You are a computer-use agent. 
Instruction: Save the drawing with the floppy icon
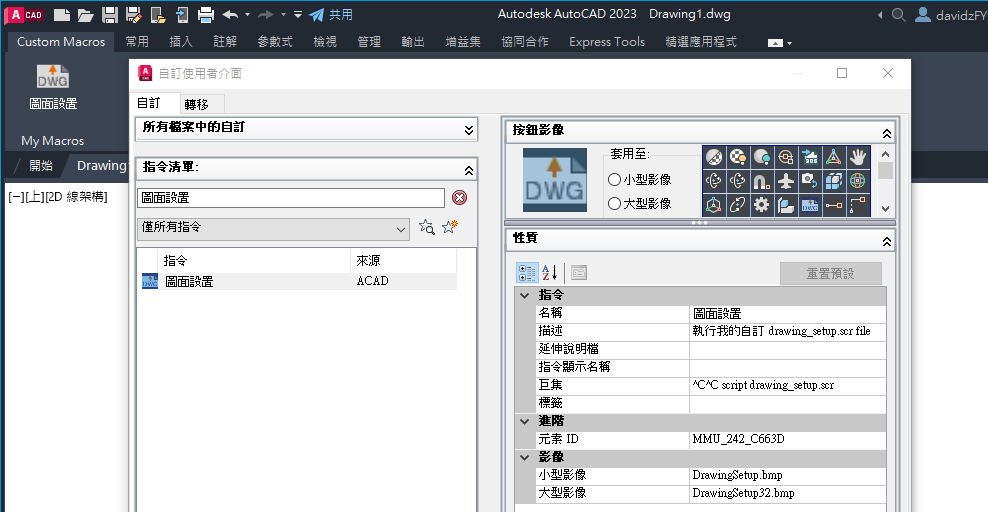point(110,15)
